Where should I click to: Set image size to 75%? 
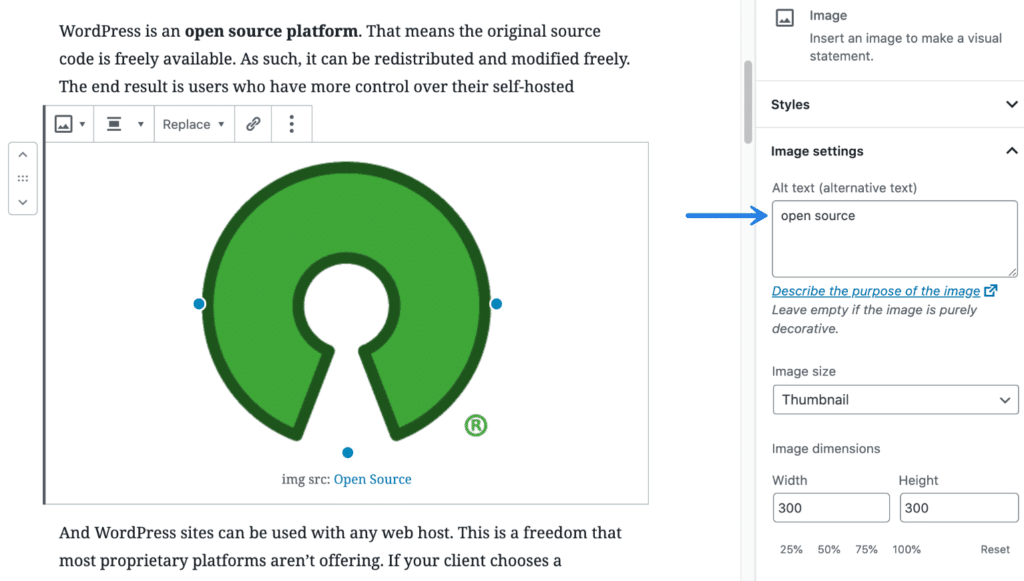867,550
